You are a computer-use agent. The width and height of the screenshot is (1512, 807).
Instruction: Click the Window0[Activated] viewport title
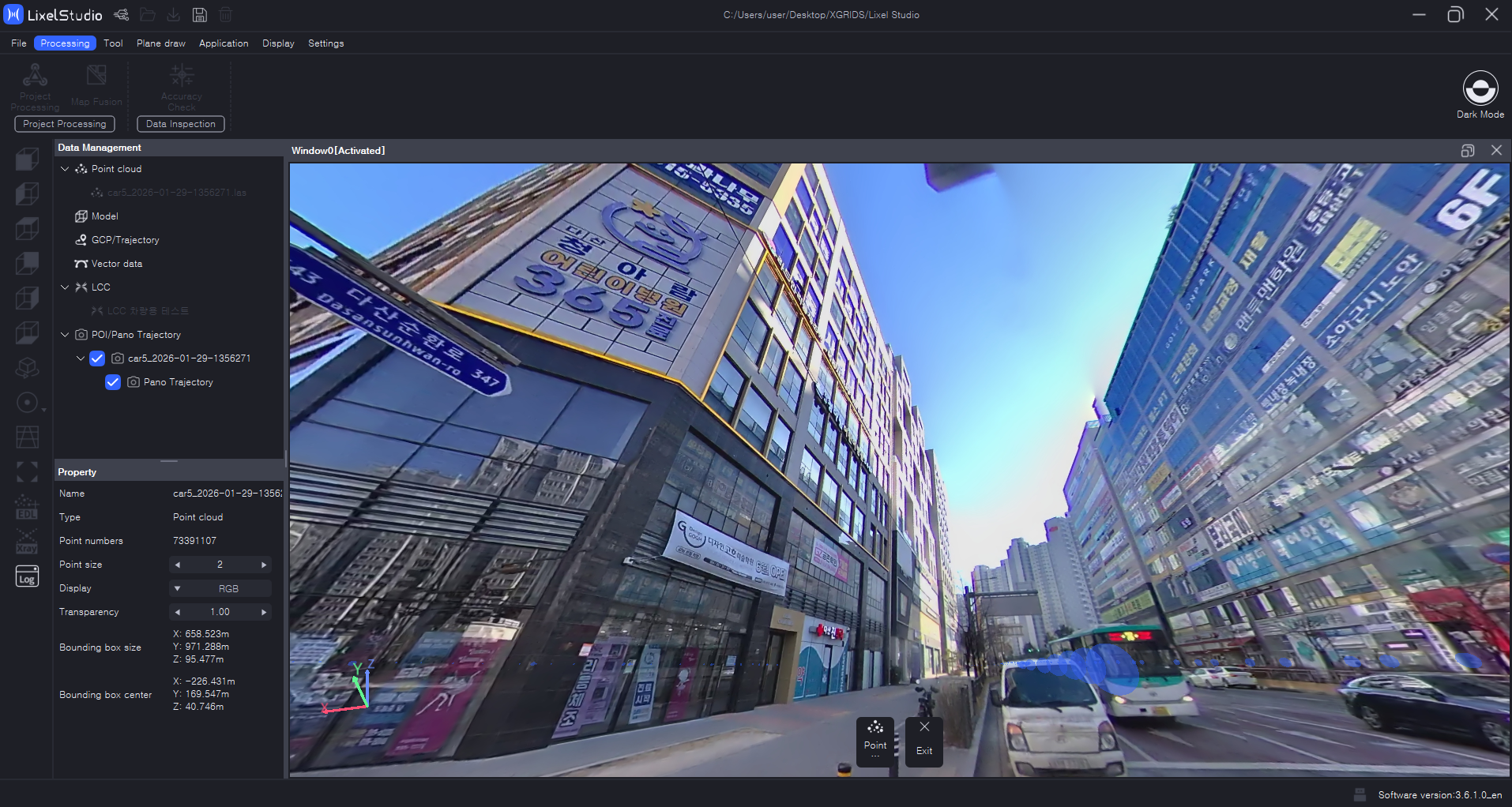tap(338, 151)
